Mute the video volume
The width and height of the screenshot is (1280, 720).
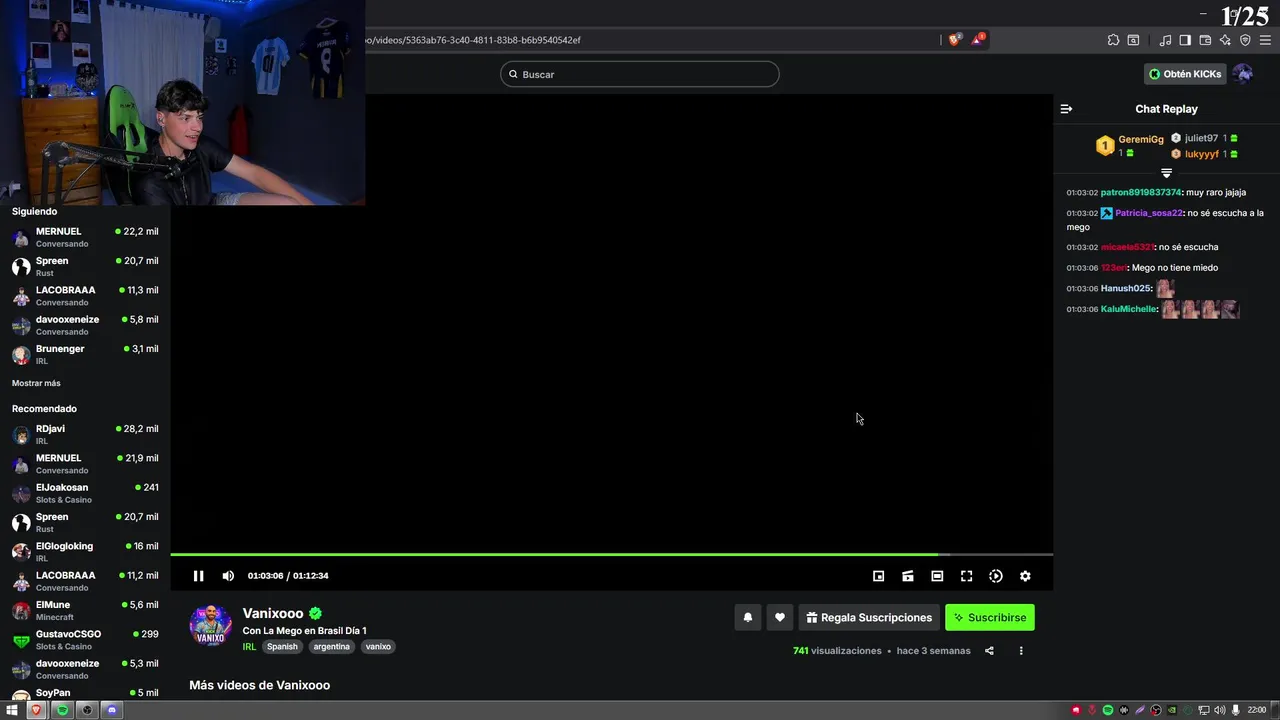coord(228,576)
